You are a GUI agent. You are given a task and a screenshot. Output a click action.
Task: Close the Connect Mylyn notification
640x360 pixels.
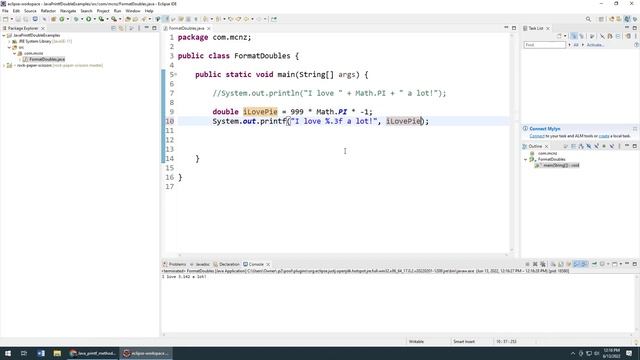[635, 129]
